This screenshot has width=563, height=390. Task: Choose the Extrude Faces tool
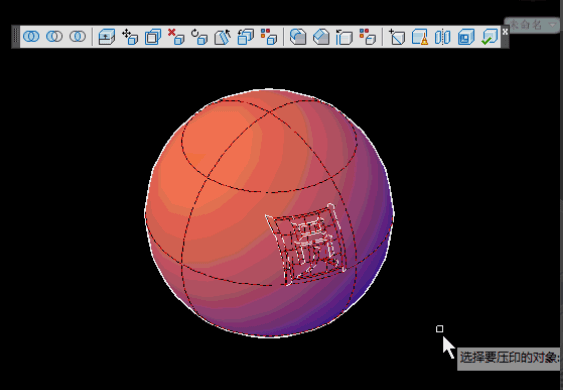107,37
